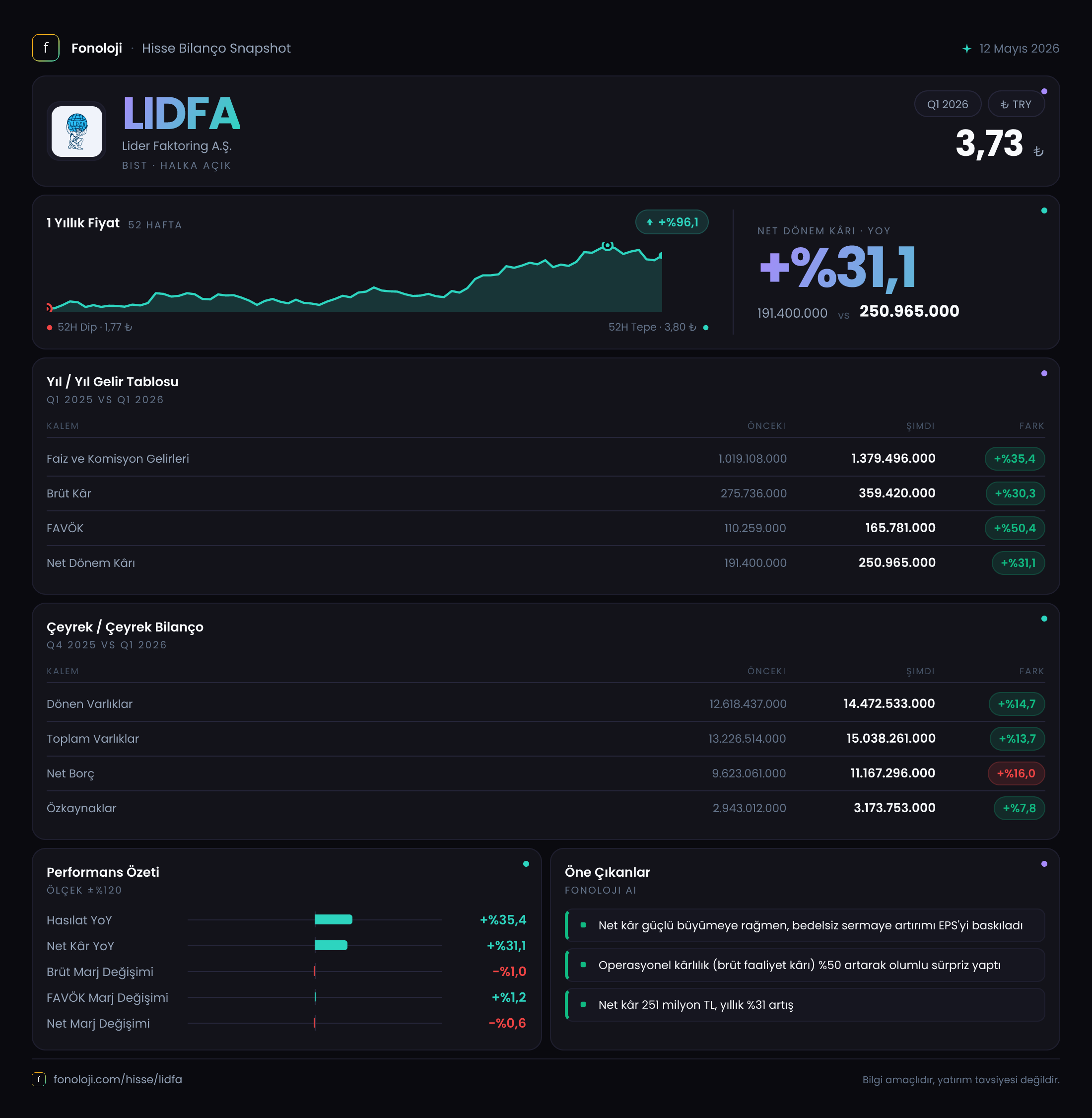Click the small Fonoloji icon in footer
Image resolution: width=1092 pixels, height=1118 pixels.
click(x=38, y=1079)
